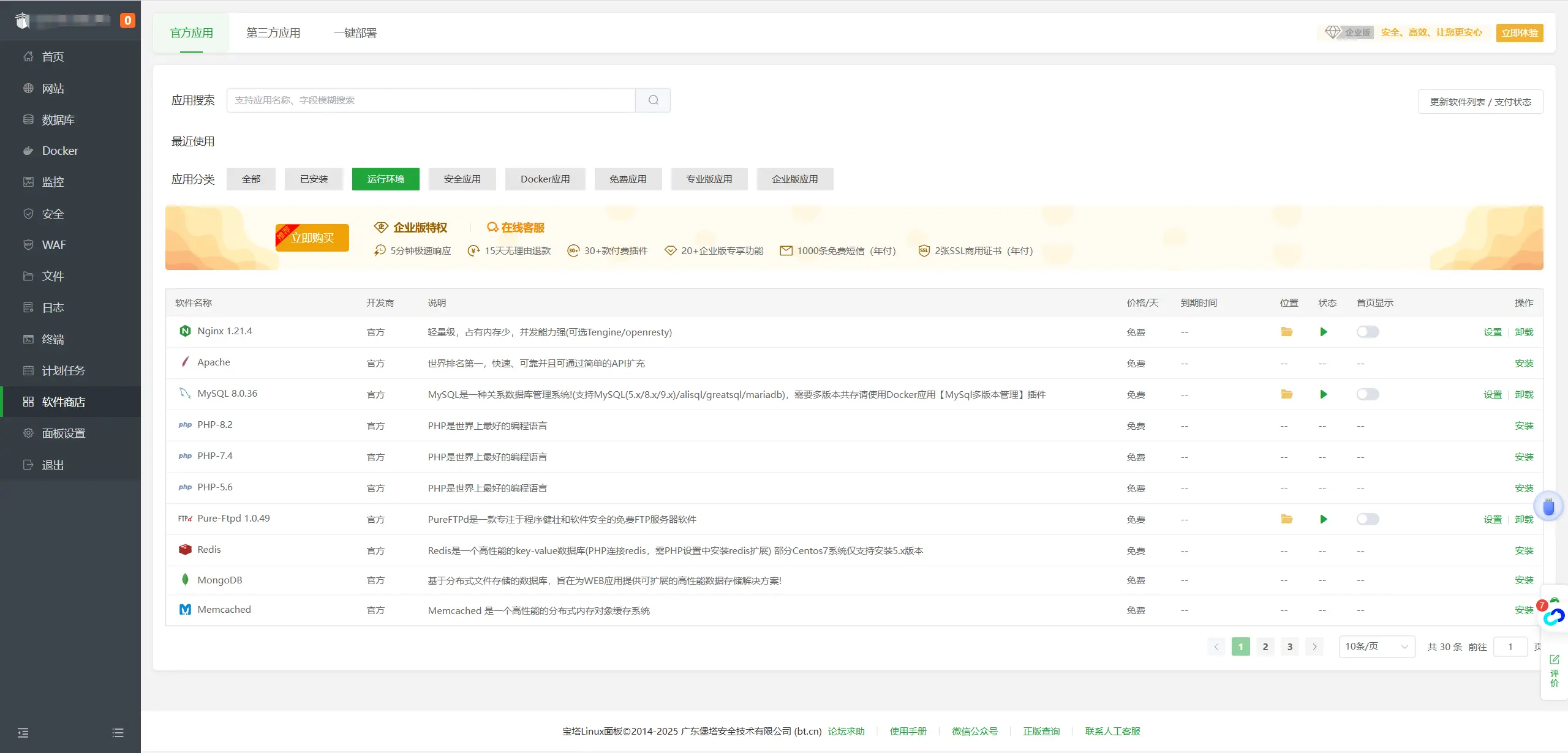
Task: Click 退出 to log out
Action: pos(70,465)
